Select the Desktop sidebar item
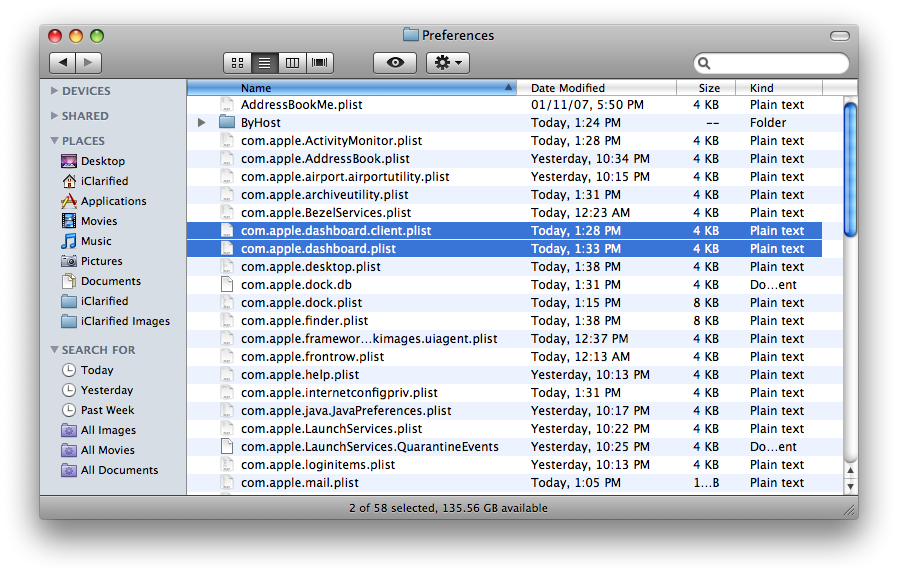 (x=102, y=161)
